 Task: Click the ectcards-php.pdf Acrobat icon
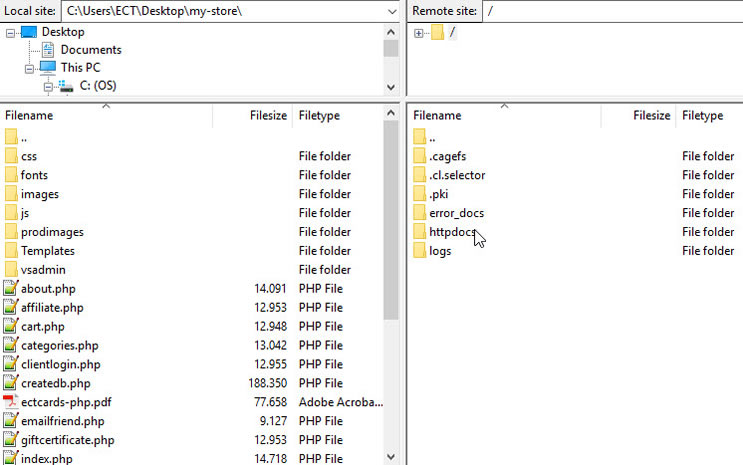click(11, 402)
